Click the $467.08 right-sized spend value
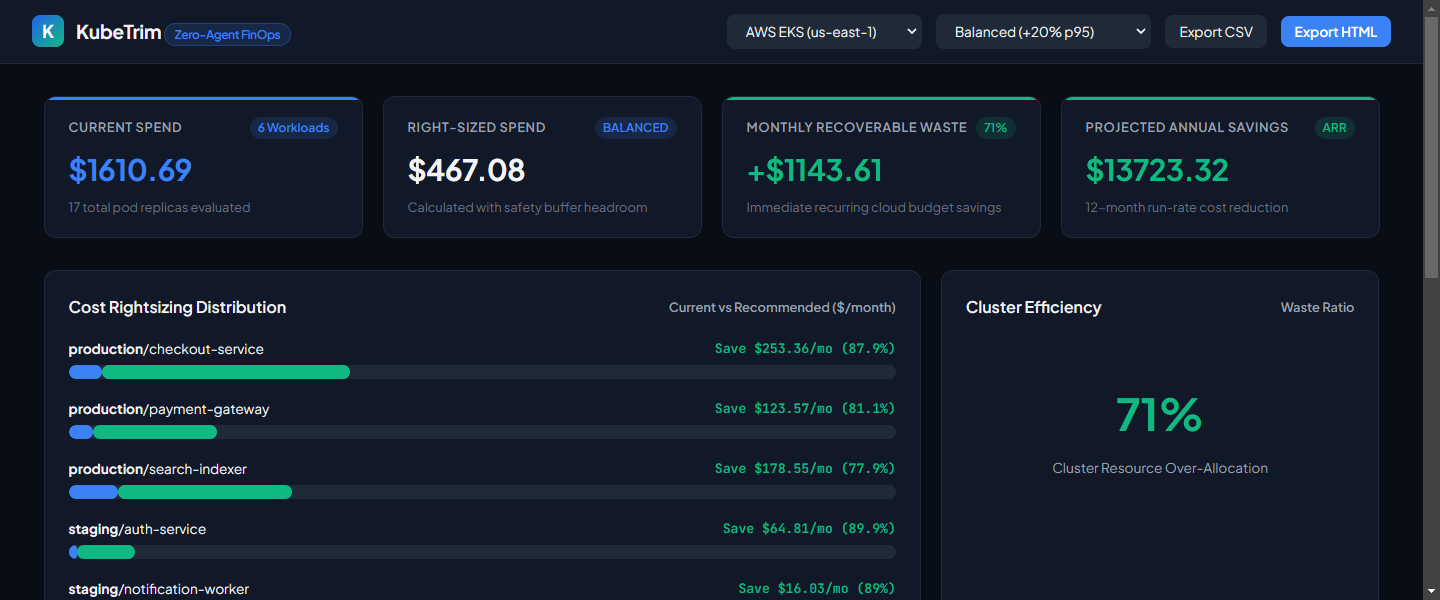The width and height of the screenshot is (1440, 600). point(466,170)
